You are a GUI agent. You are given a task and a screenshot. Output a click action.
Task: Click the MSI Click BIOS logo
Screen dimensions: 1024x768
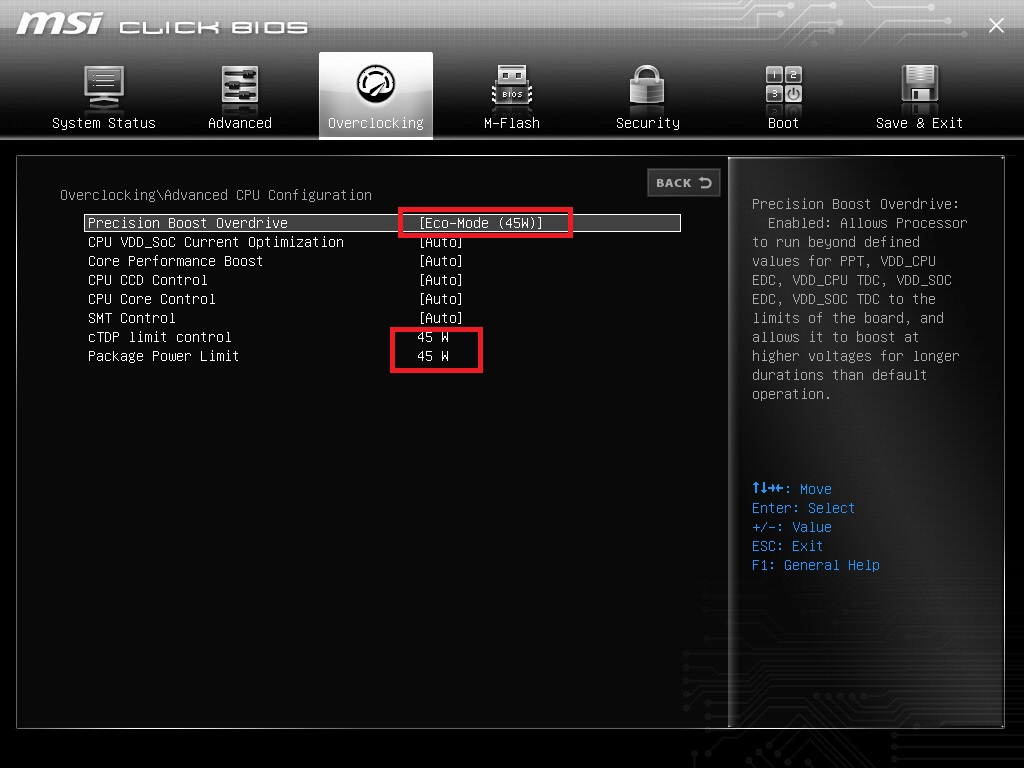(162, 24)
